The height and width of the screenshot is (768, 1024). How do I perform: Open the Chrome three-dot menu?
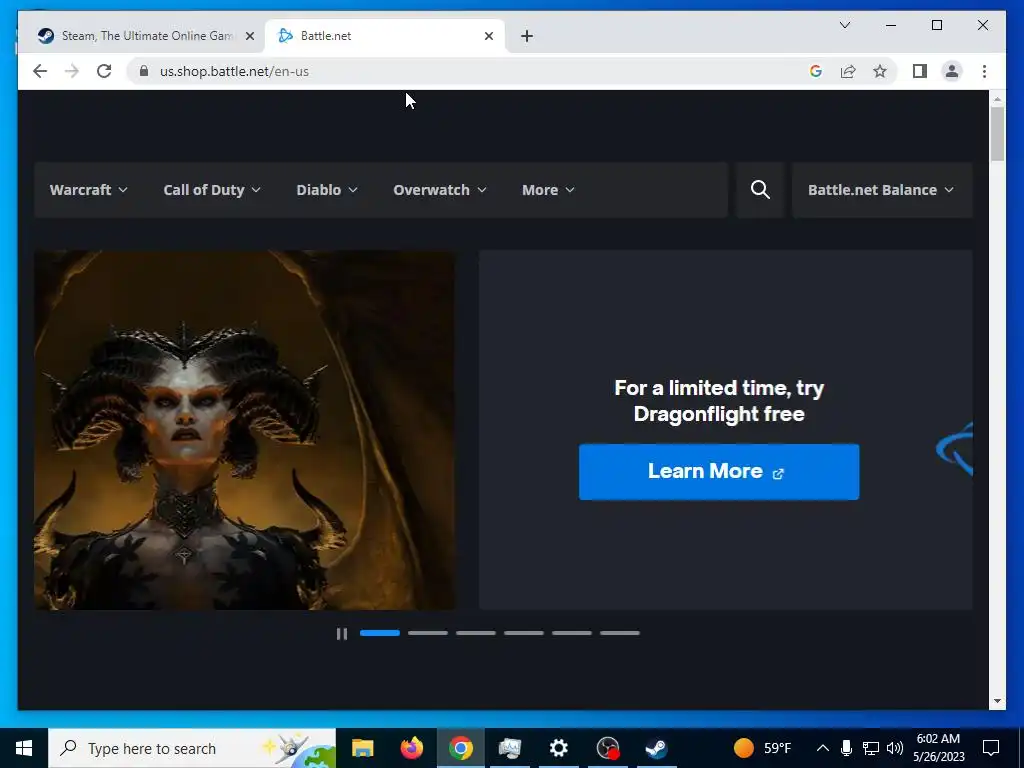(984, 71)
